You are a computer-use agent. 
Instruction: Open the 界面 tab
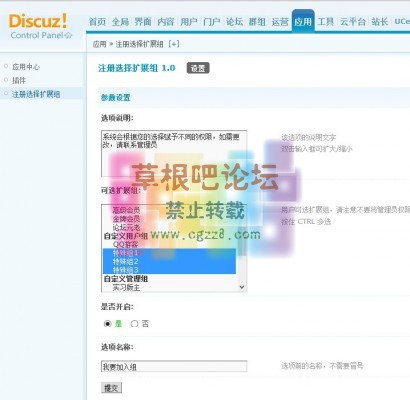pos(143,22)
